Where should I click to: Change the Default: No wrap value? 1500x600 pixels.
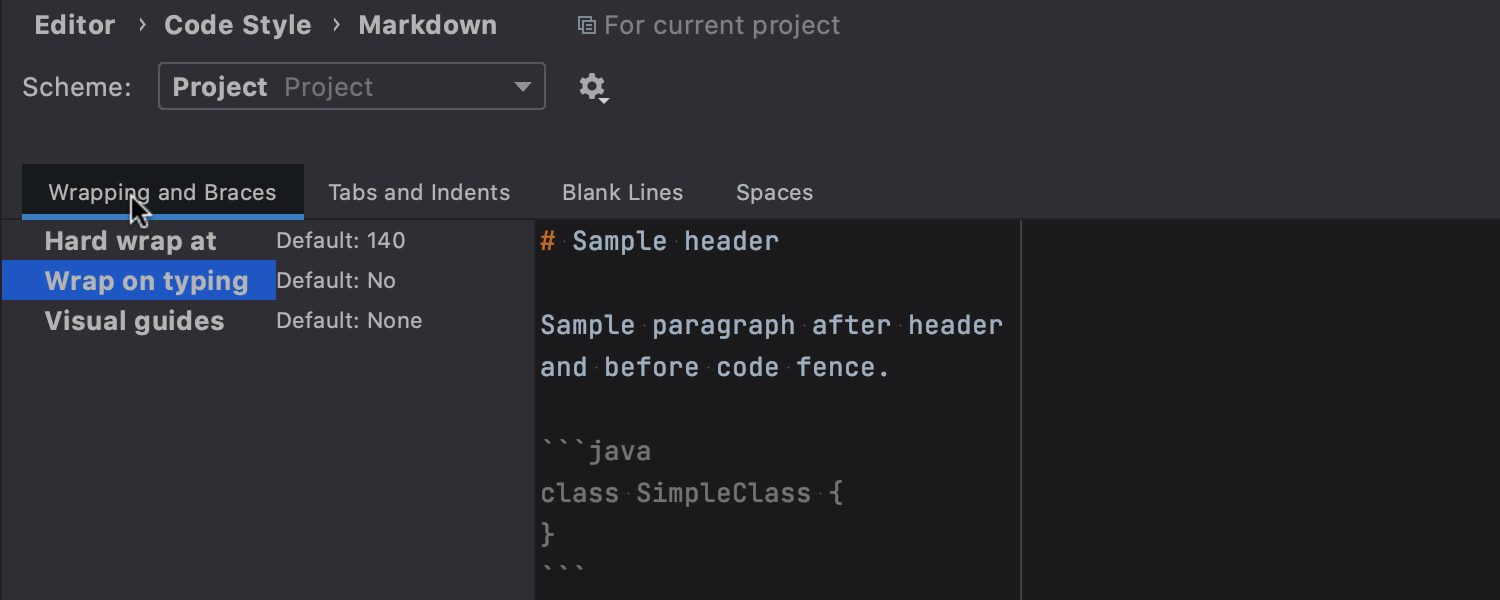[336, 281]
